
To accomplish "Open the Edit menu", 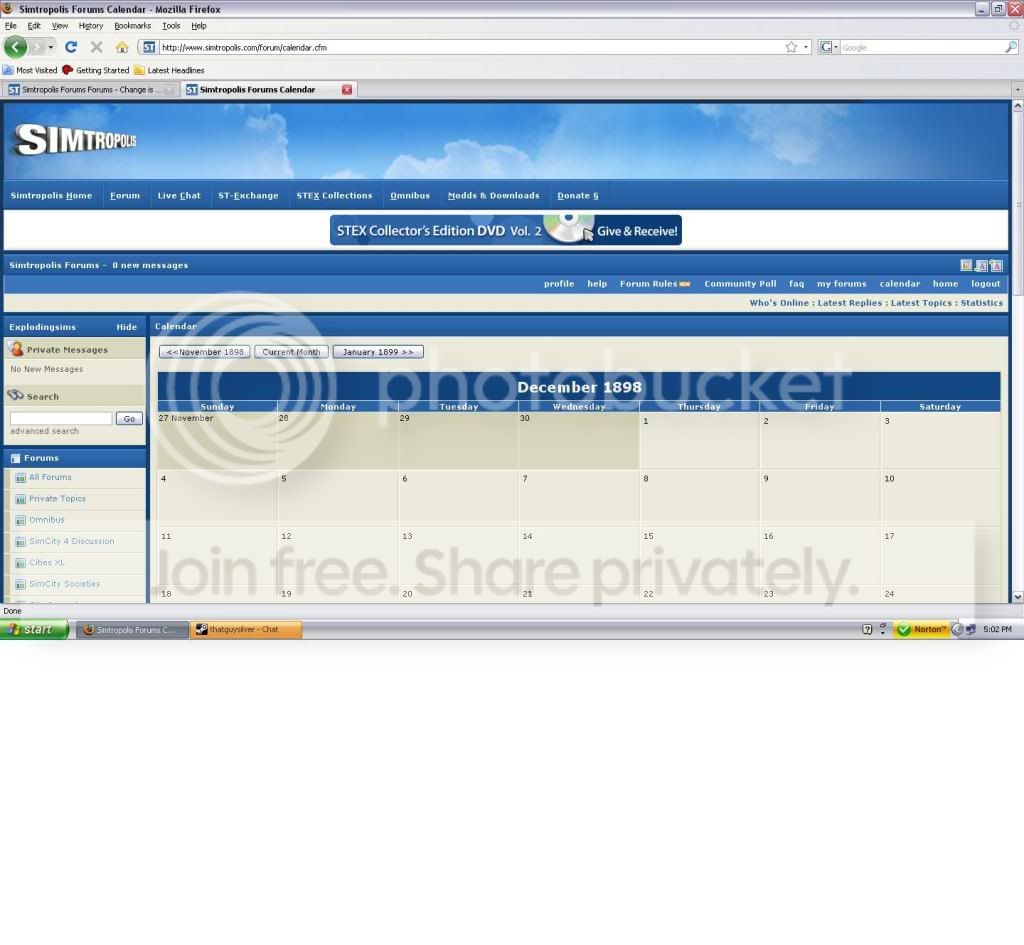I will [34, 26].
